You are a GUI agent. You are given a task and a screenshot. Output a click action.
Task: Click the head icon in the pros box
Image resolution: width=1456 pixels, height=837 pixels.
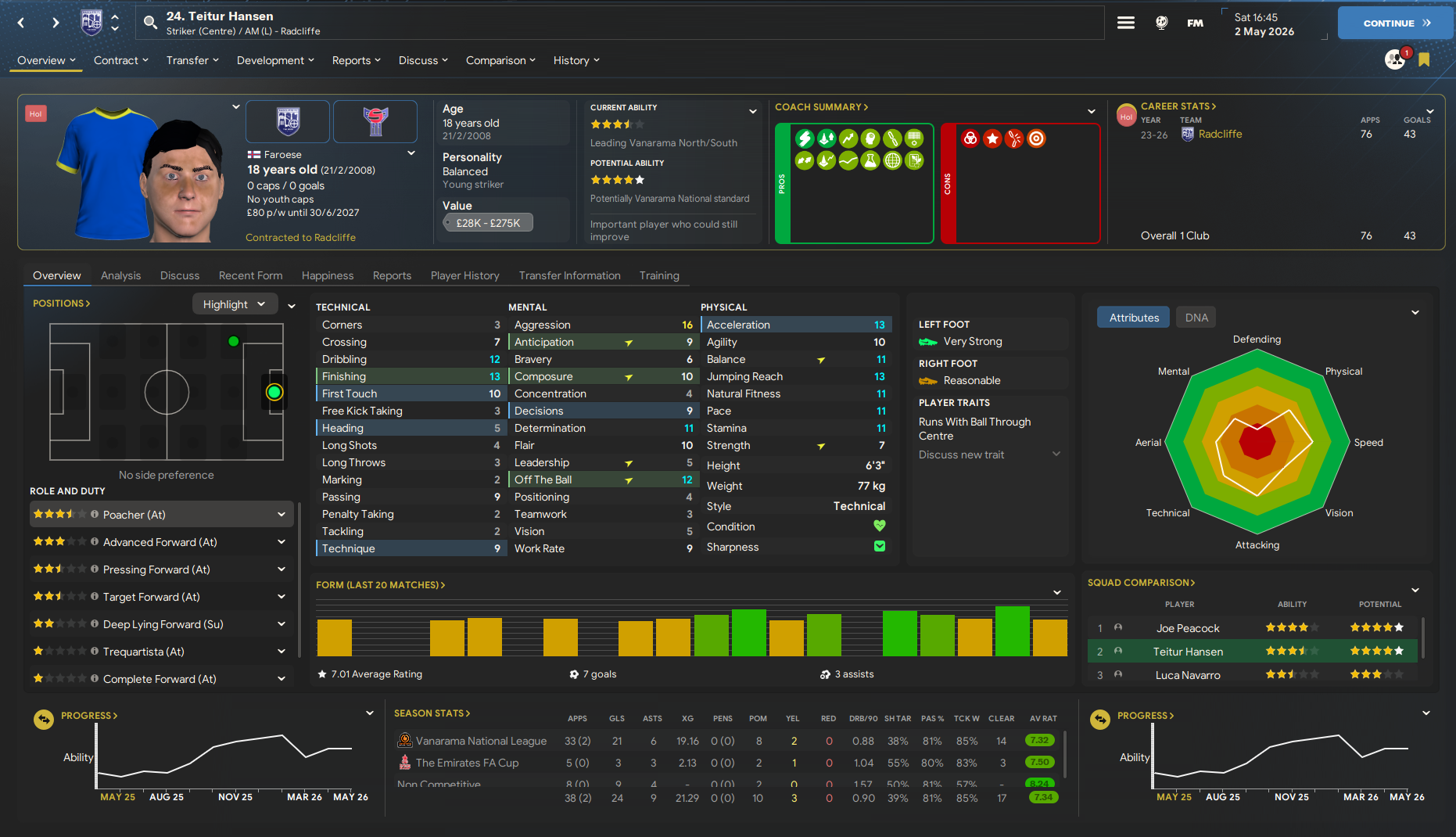point(870,138)
